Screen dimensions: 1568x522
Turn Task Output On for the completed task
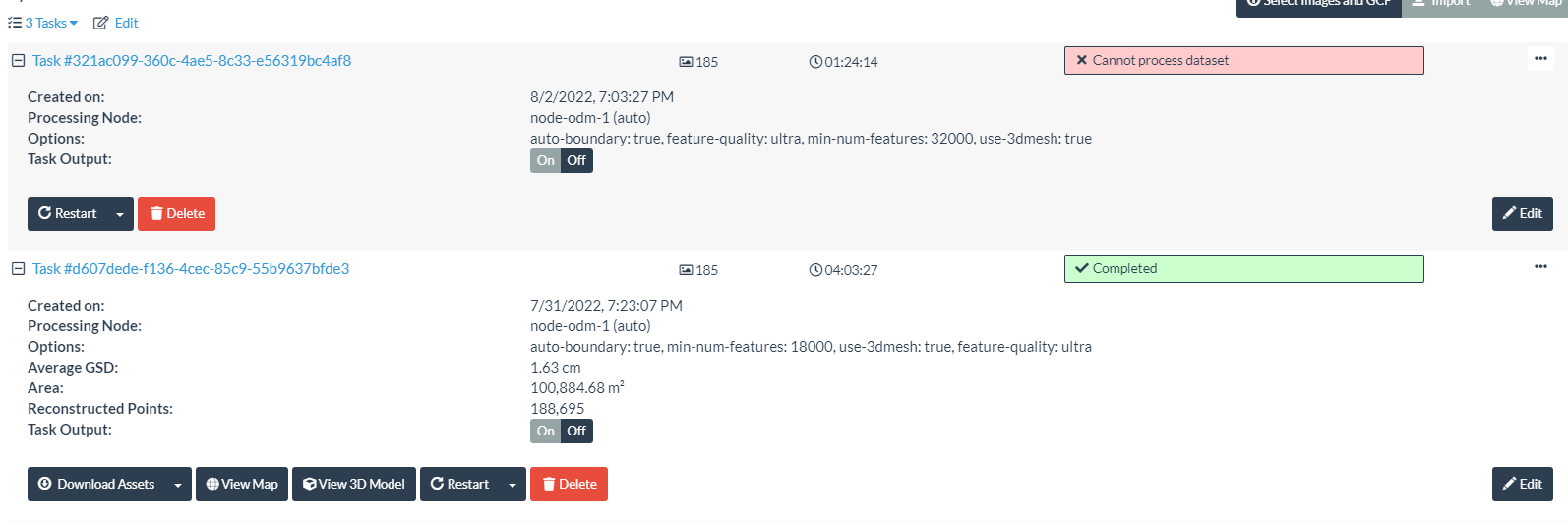[x=546, y=432]
